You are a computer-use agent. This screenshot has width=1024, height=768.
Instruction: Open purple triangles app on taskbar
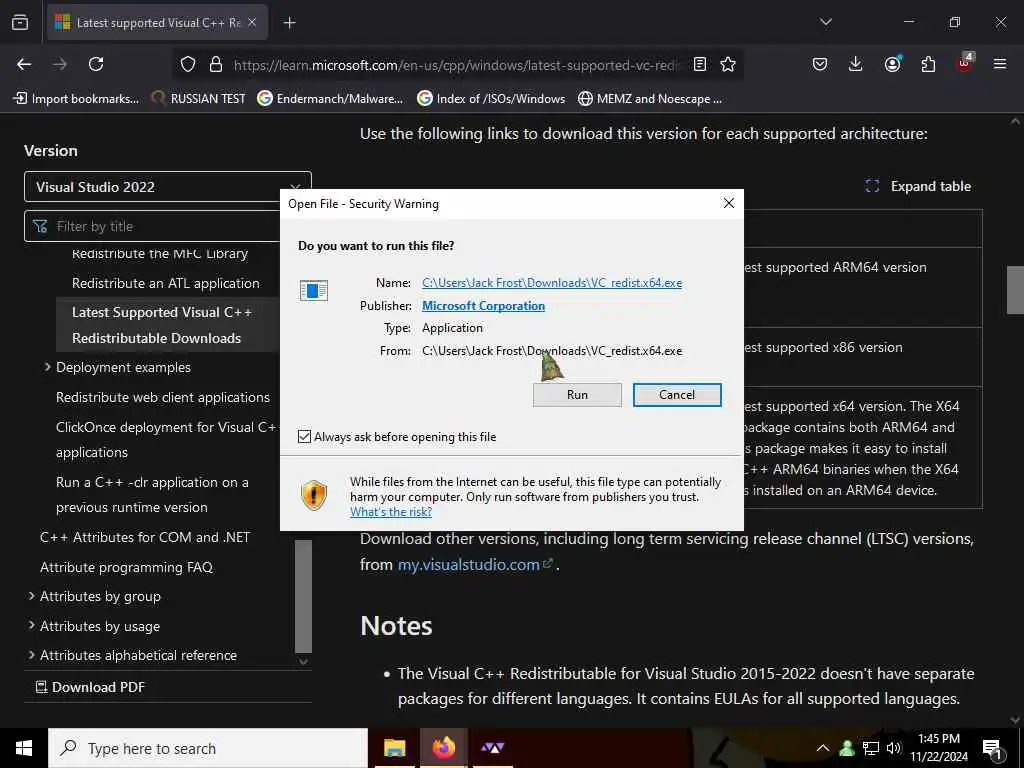pos(492,748)
